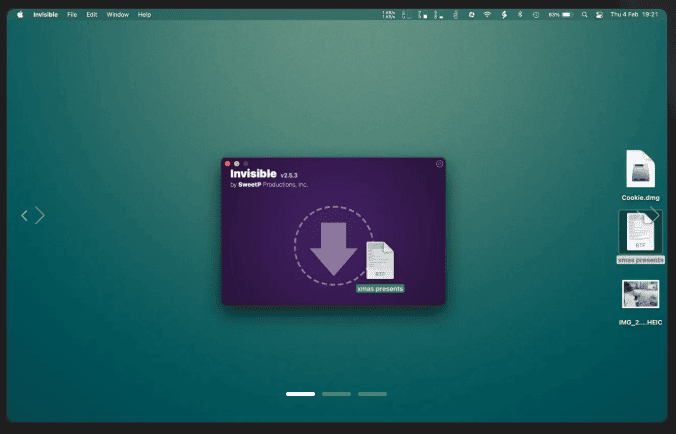676x434 pixels.
Task: Select the xmas presents RTF desktop icon
Action: click(640, 232)
